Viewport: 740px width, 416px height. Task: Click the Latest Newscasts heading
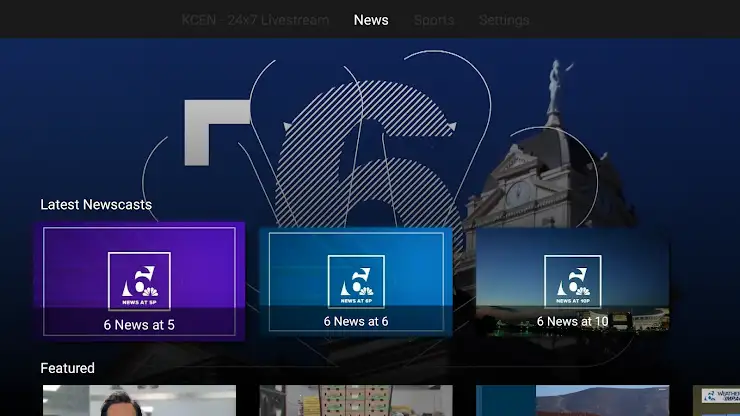96,204
